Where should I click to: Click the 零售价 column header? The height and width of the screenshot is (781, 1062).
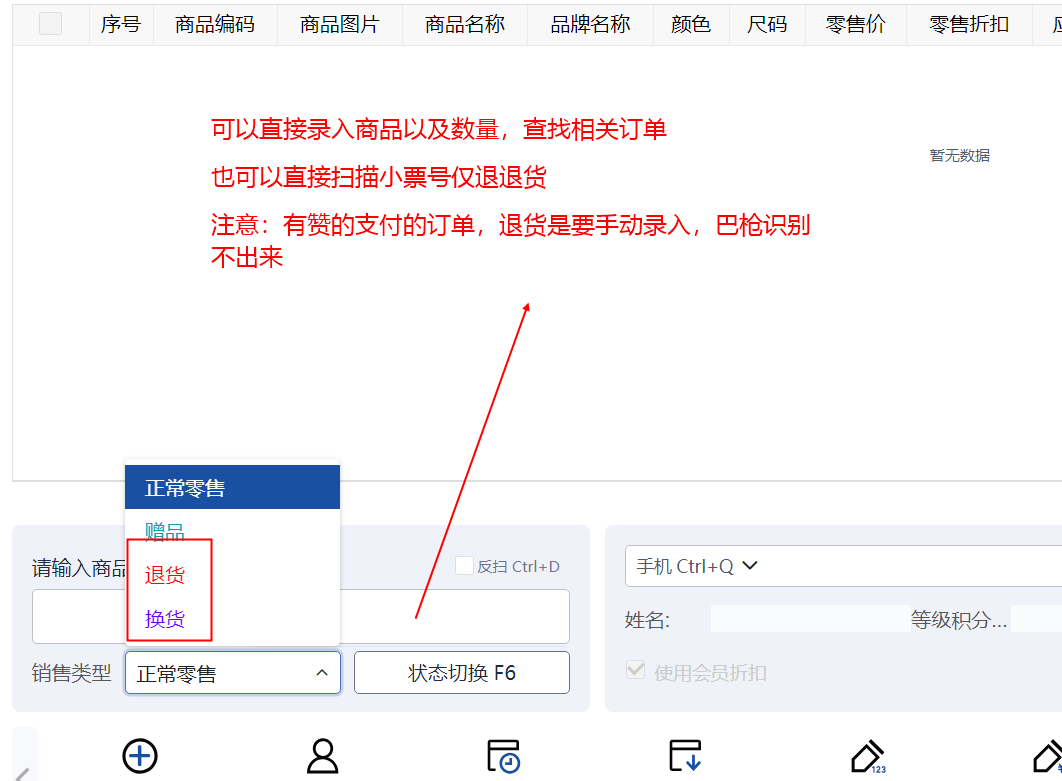tap(855, 25)
